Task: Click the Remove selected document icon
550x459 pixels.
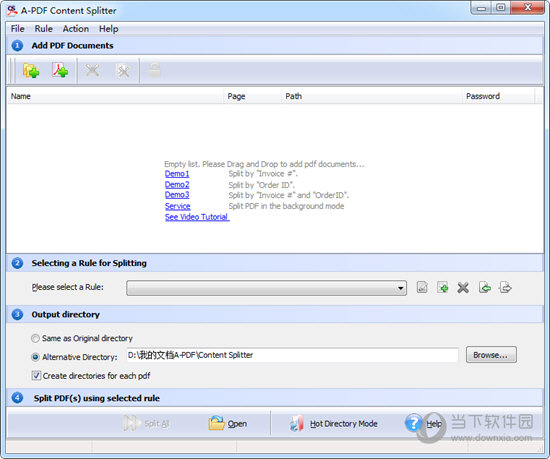Action: pyautogui.click(x=92, y=70)
